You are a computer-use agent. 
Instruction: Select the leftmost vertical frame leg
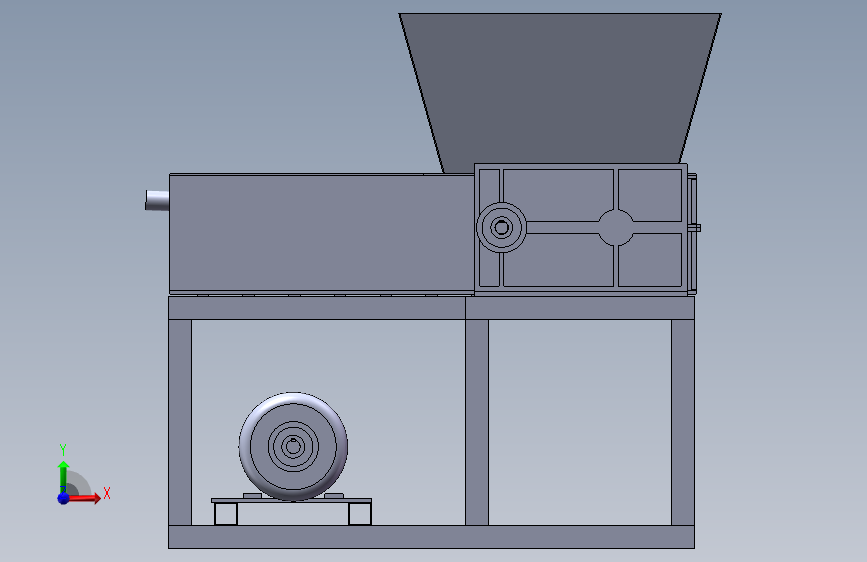[x=180, y=422]
